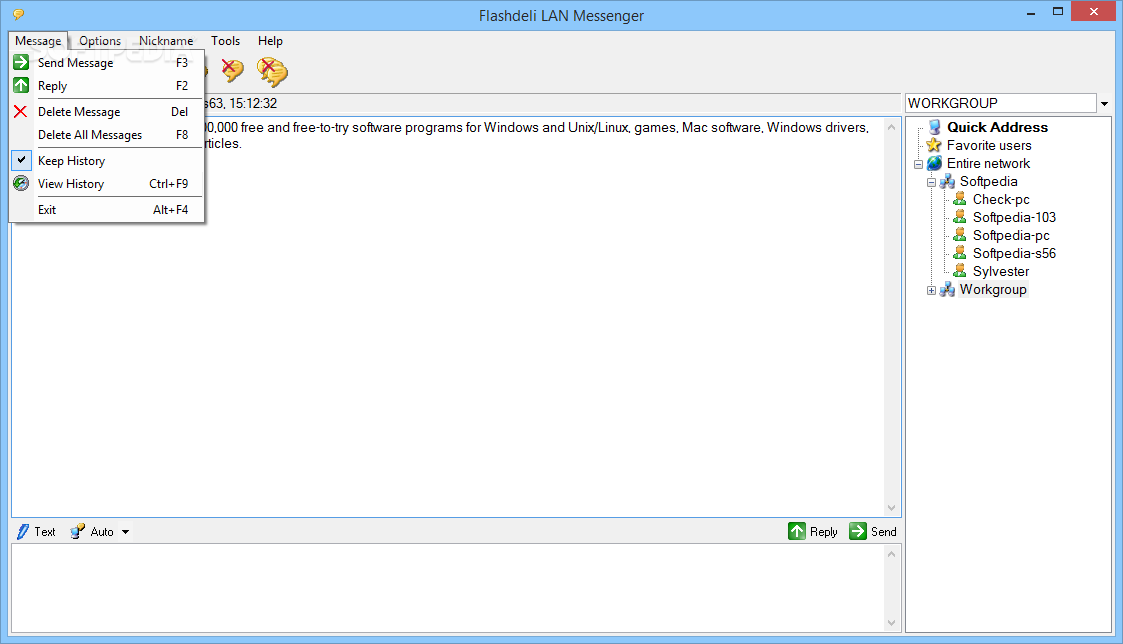Click the delete all messages toolbar icon
Image resolution: width=1123 pixels, height=644 pixels.
(x=272, y=71)
